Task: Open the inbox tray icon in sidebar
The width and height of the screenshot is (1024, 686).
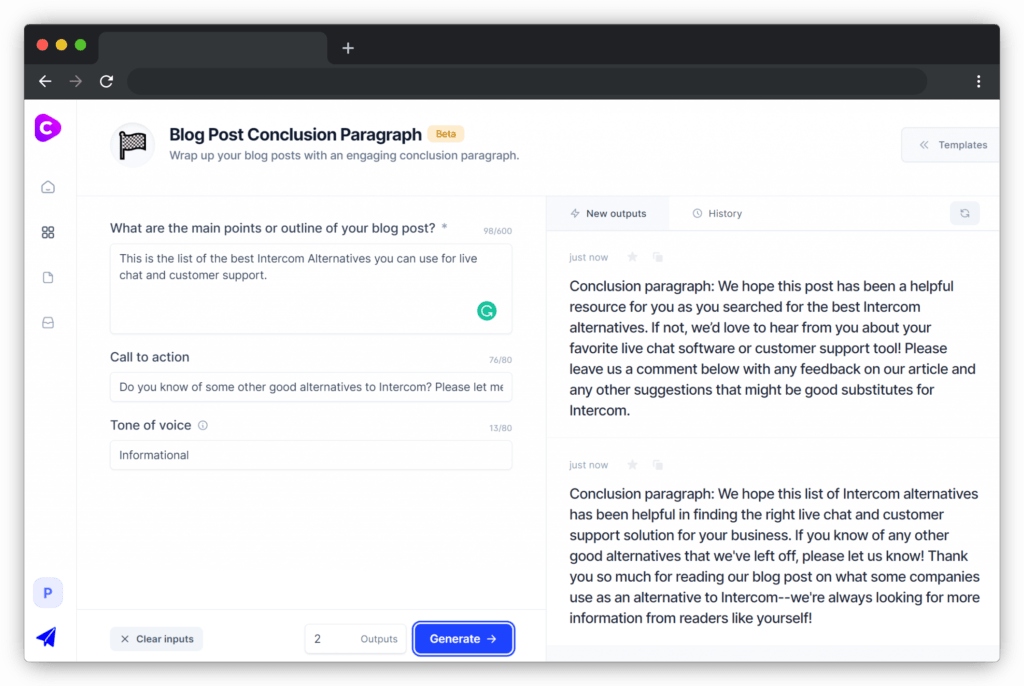Action: [x=48, y=323]
